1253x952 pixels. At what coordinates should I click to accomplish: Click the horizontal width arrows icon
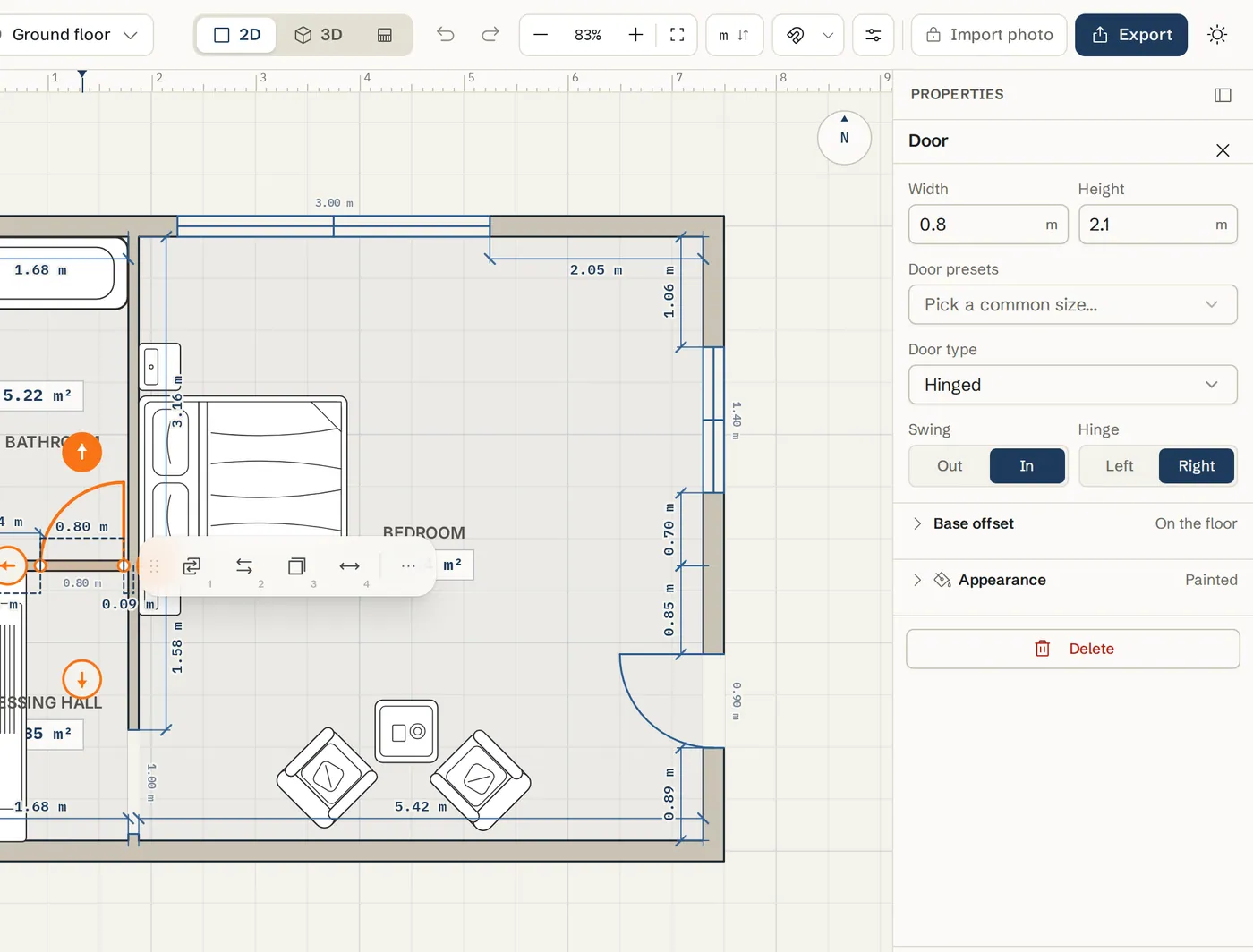pyautogui.click(x=349, y=565)
